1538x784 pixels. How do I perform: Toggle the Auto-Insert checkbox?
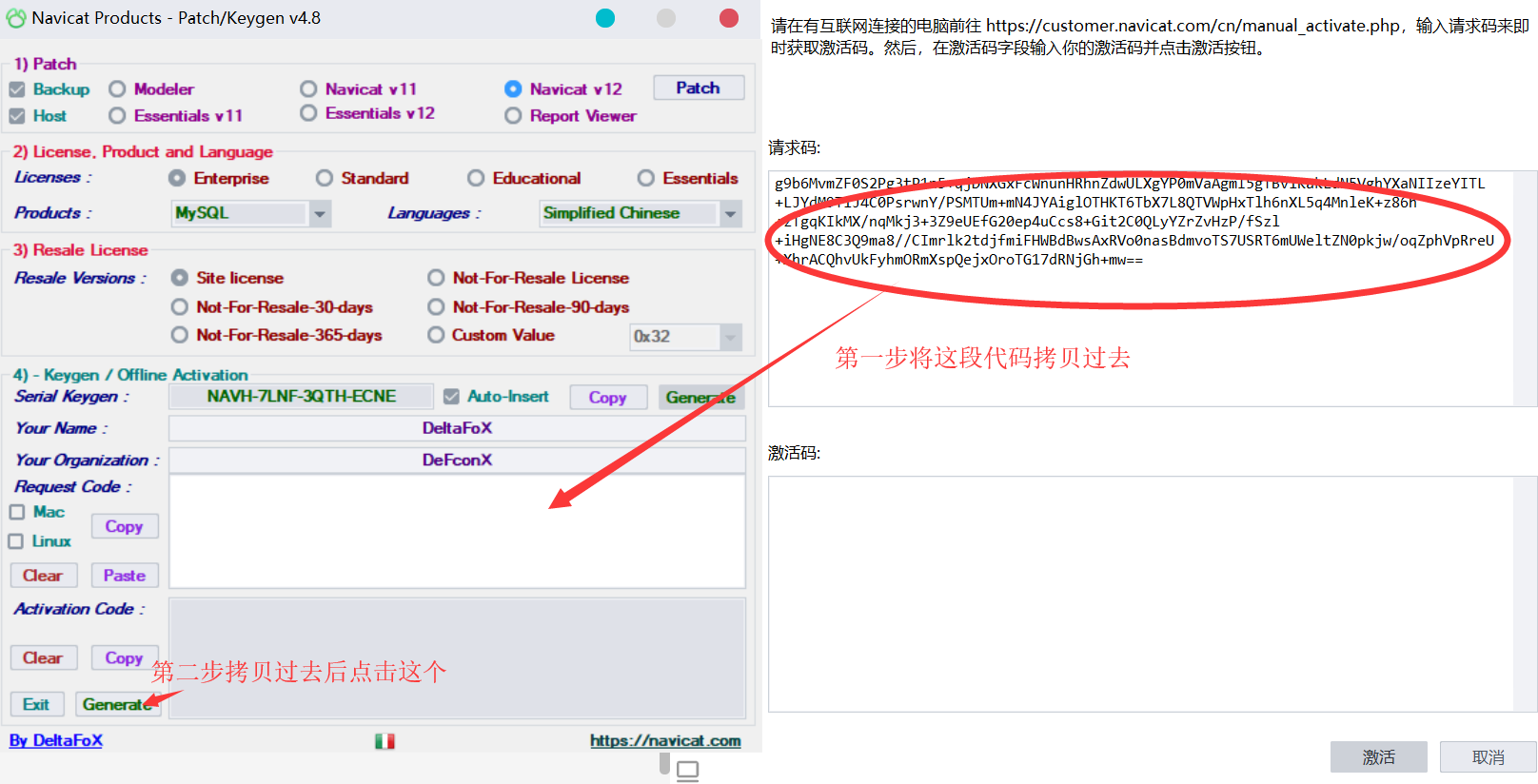click(451, 397)
